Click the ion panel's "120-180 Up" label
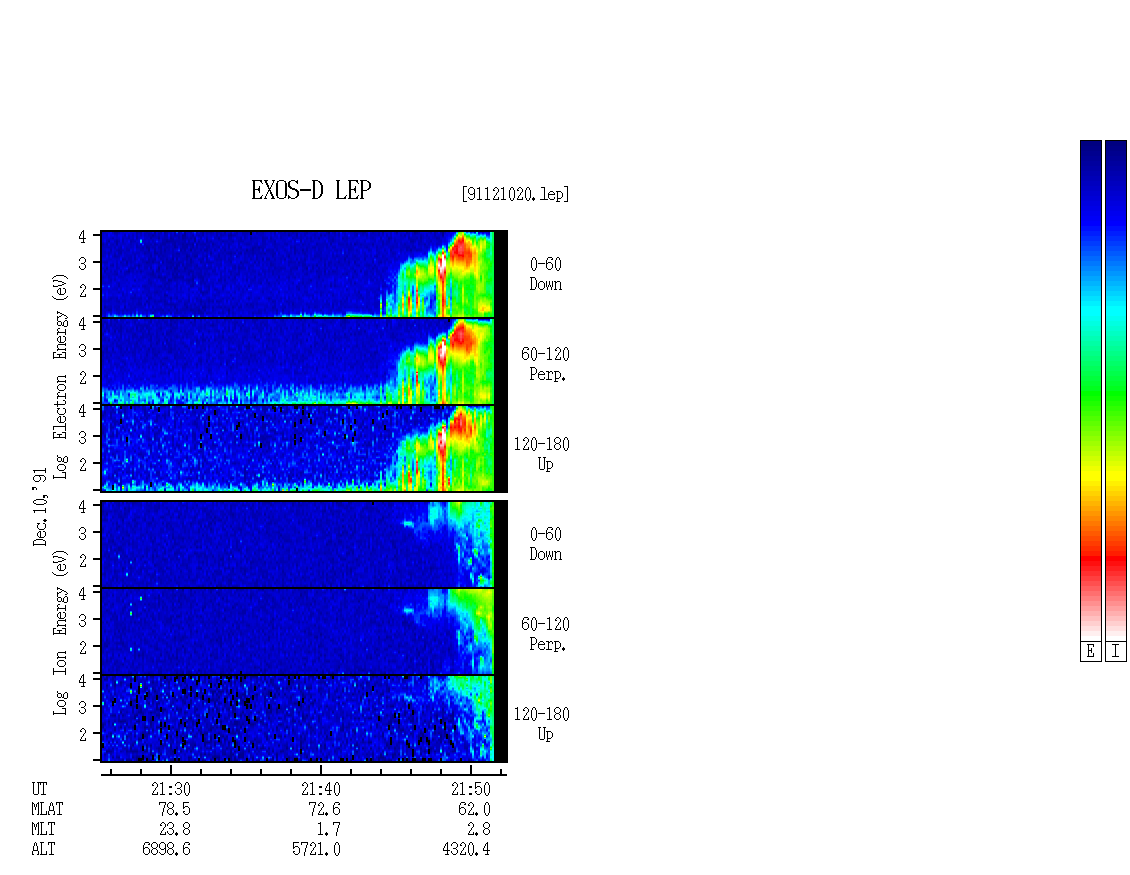 click(541, 724)
